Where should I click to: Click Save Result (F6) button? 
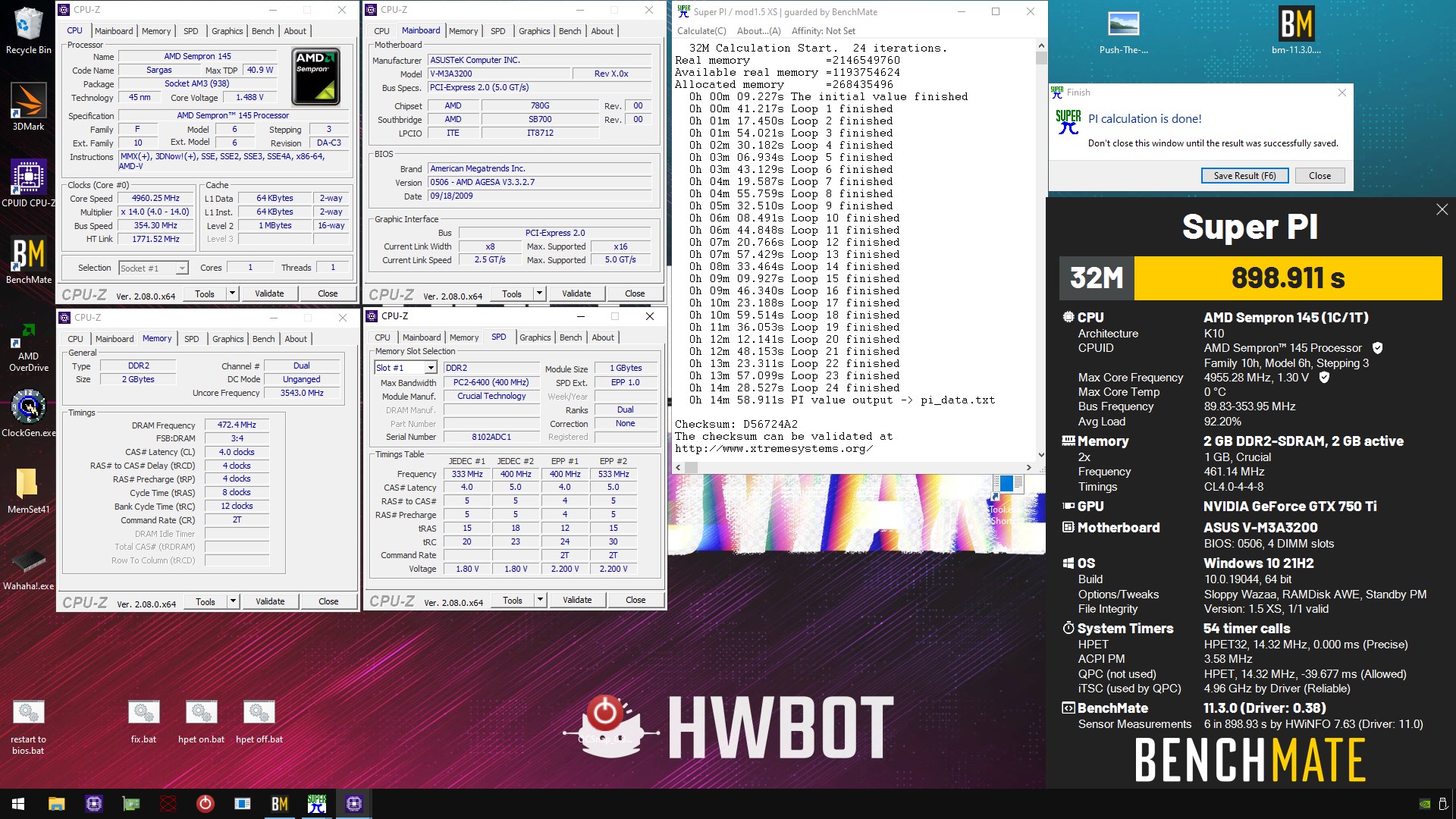(x=1244, y=175)
